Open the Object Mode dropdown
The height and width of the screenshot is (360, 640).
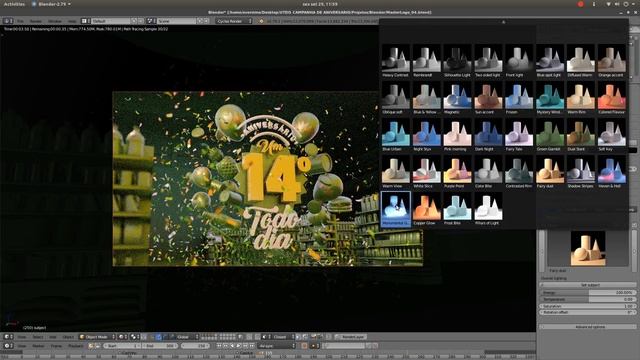tap(97, 337)
